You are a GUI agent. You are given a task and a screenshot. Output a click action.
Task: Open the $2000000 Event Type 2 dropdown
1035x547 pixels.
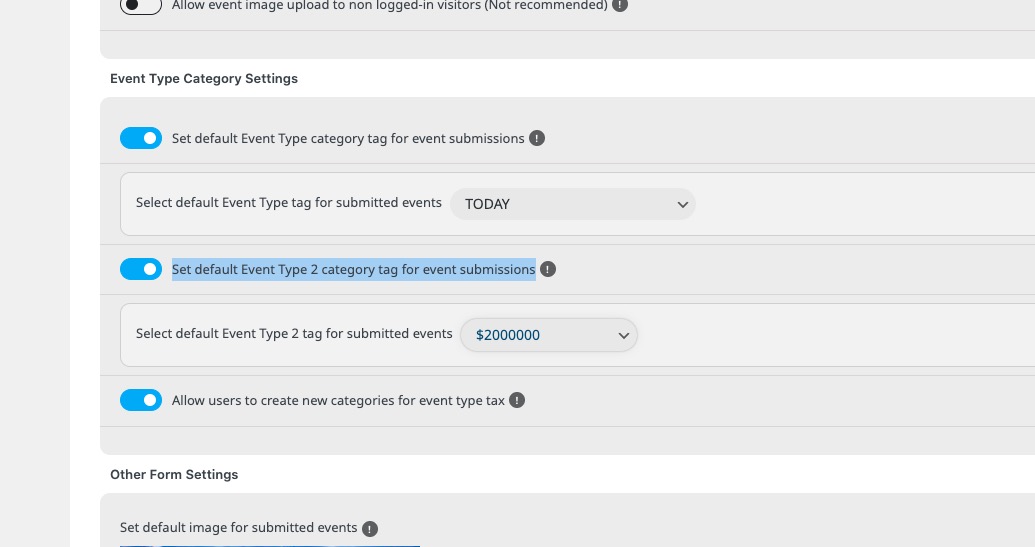point(549,335)
